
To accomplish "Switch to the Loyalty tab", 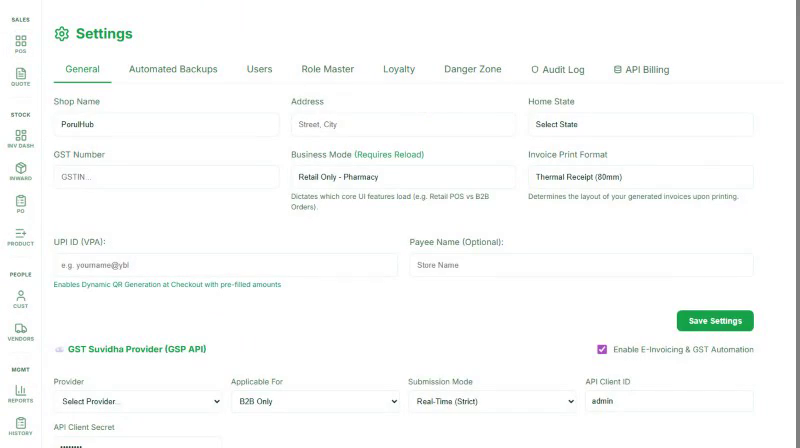I will coord(399,69).
